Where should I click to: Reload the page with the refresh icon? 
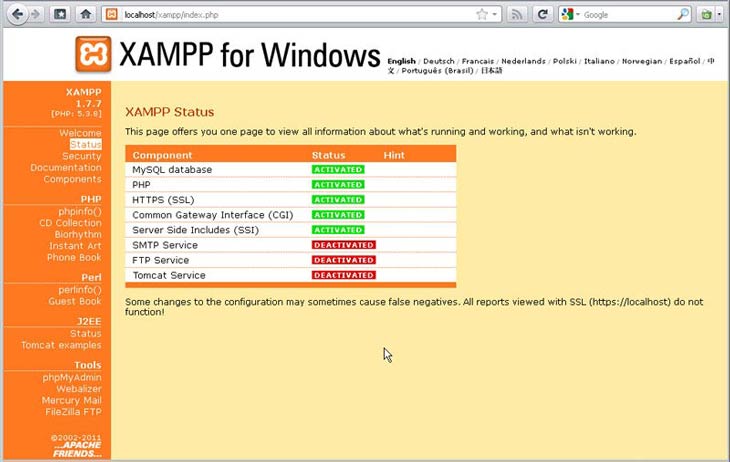pyautogui.click(x=542, y=14)
